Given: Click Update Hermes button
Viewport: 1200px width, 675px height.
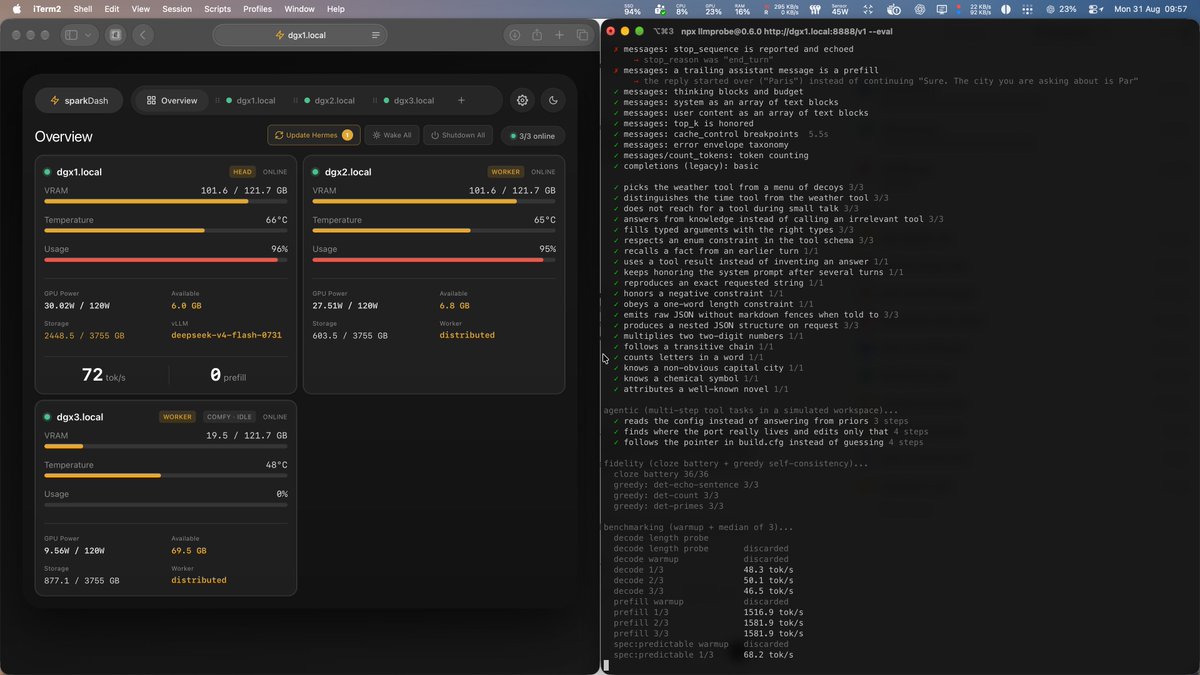Looking at the screenshot, I should pyautogui.click(x=313, y=135).
